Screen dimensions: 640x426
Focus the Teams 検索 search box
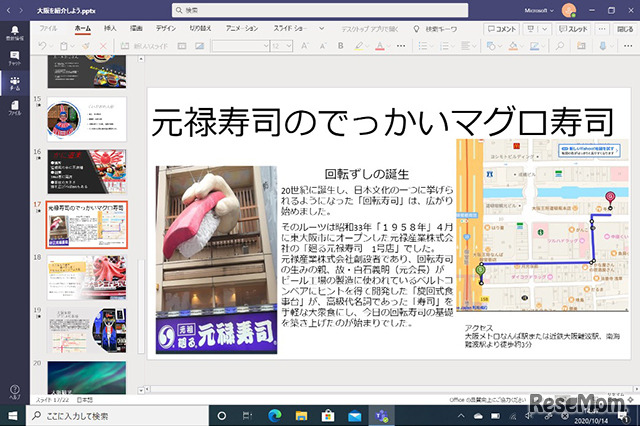pos(320,11)
